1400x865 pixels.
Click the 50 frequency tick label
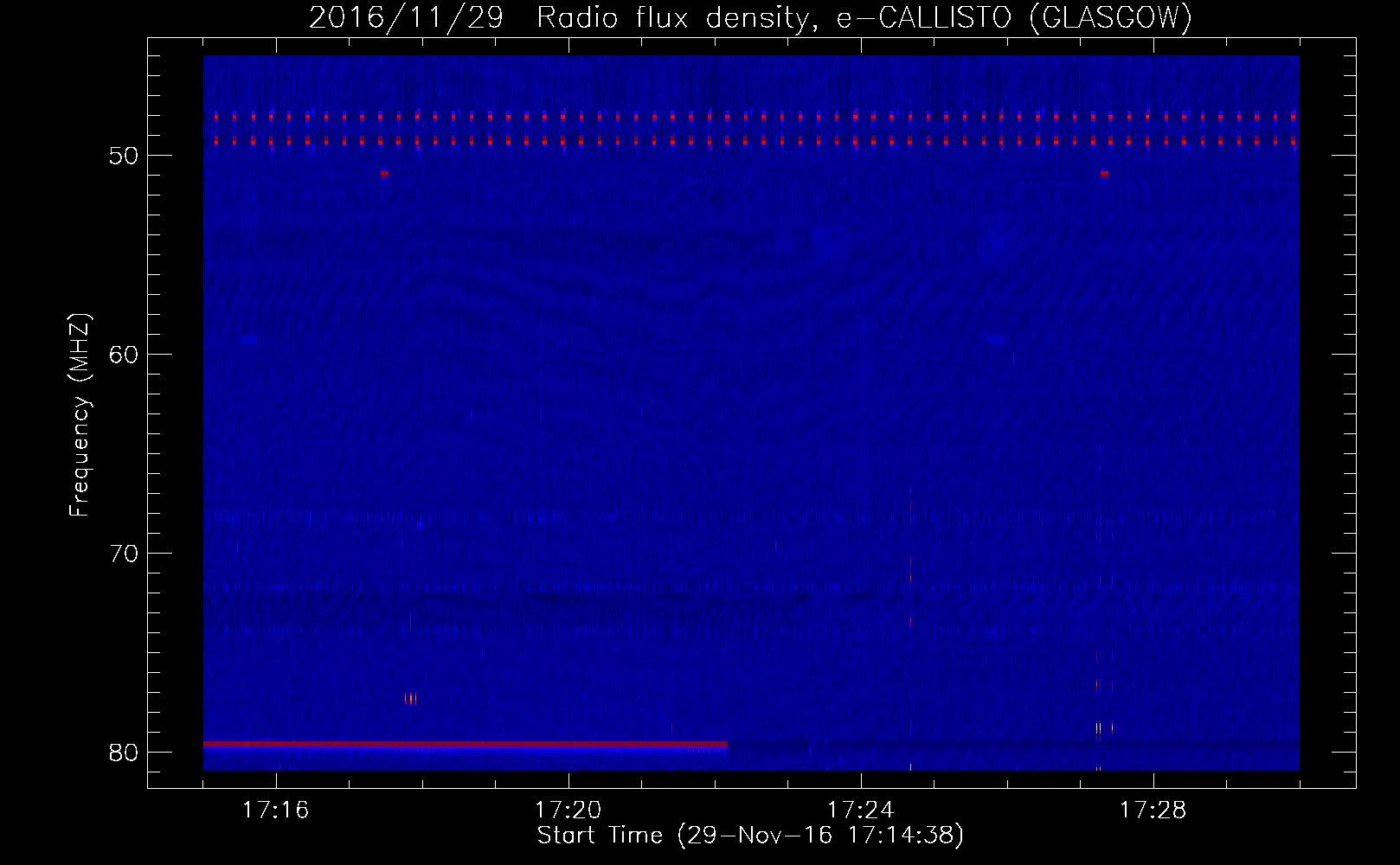click(x=124, y=156)
